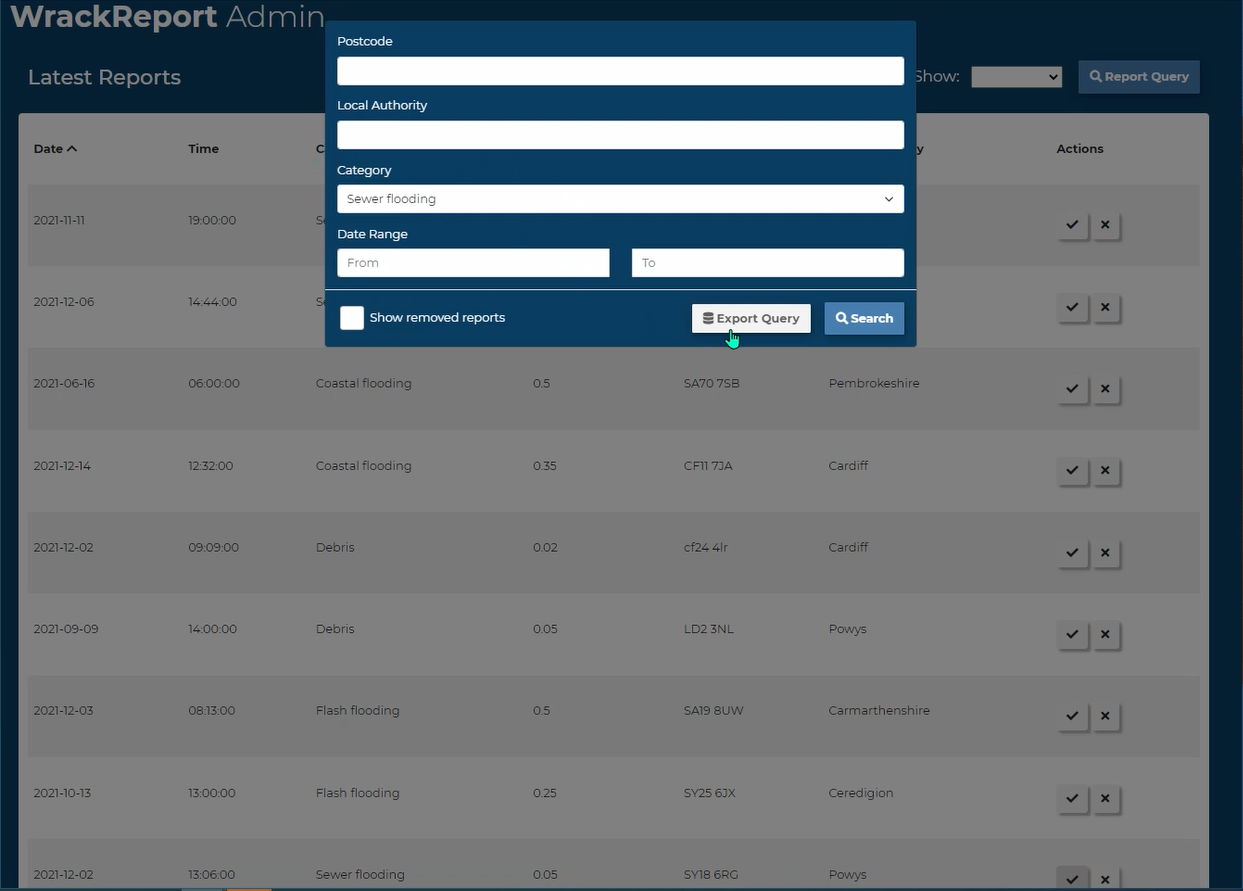Click the Search button

tap(864, 318)
